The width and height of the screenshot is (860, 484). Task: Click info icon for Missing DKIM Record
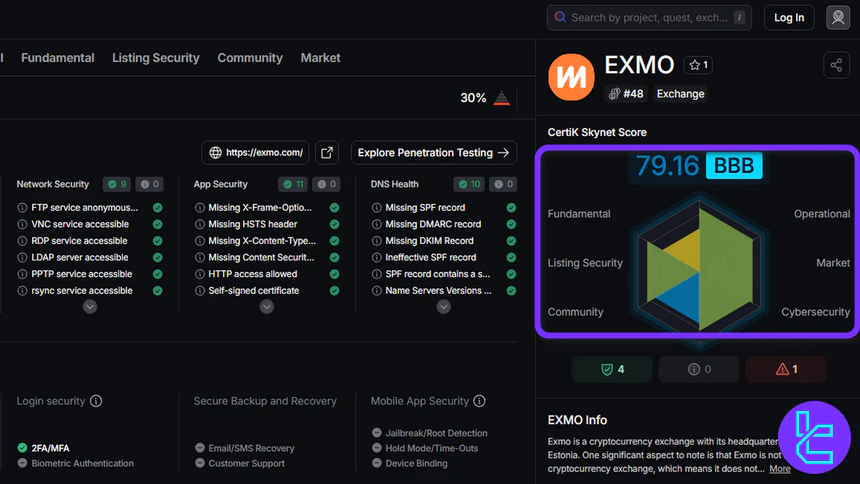coord(376,241)
